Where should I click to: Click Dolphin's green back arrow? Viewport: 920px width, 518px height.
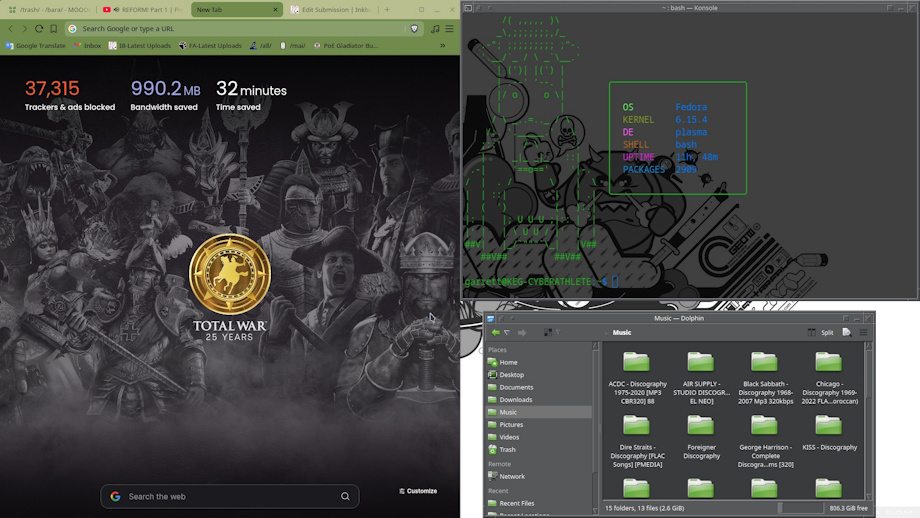pos(495,332)
